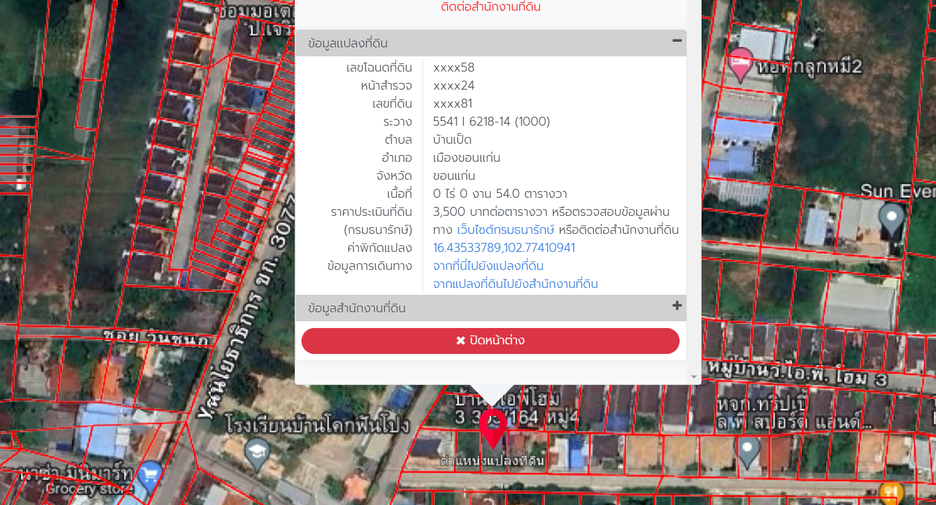Open the เว็บไซต์กรมธนารักษ์ link
The image size is (936, 505).
pos(505,230)
